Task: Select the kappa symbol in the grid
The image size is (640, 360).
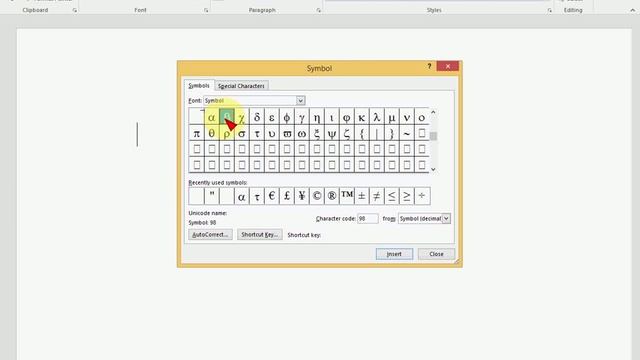Action: coord(362,117)
